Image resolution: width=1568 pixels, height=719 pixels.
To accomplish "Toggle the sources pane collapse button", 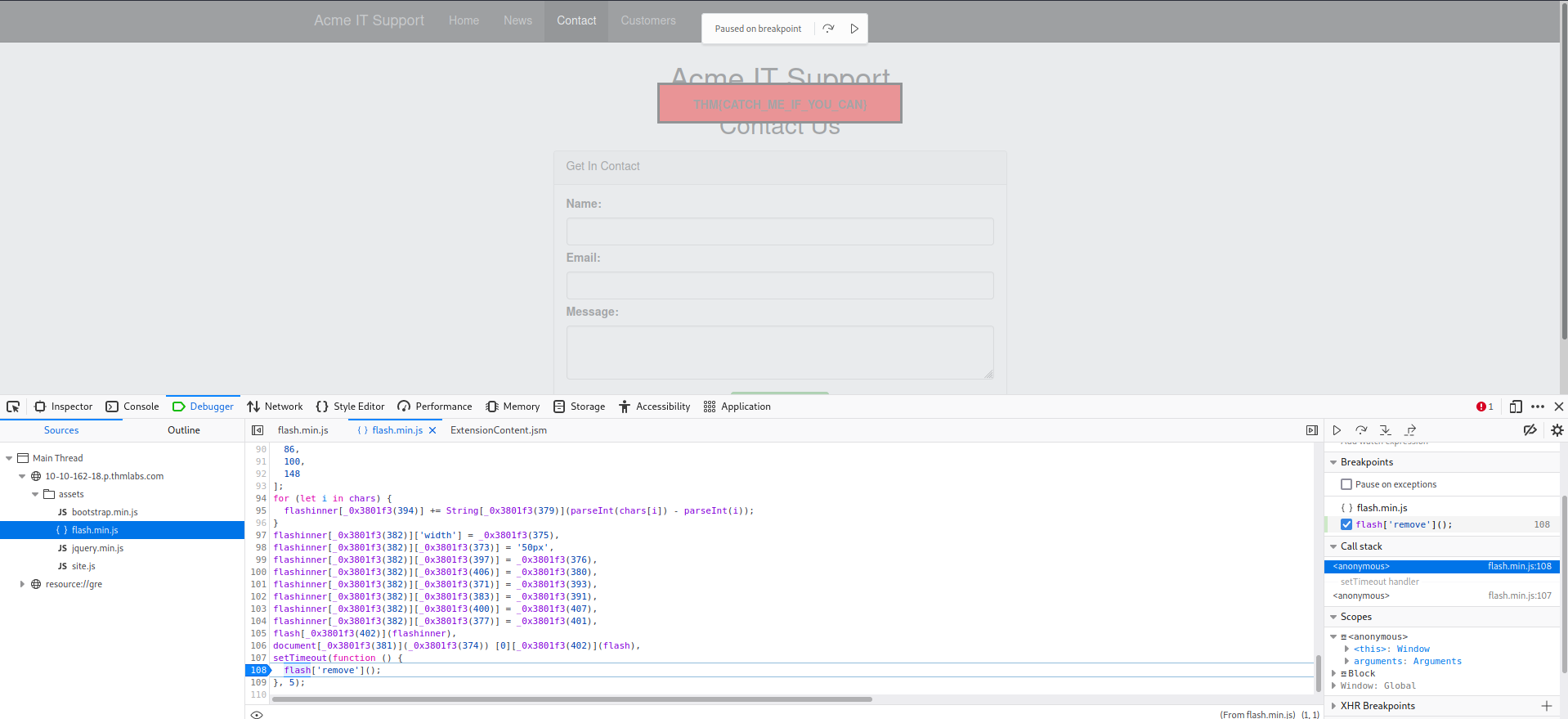I will pos(258,430).
